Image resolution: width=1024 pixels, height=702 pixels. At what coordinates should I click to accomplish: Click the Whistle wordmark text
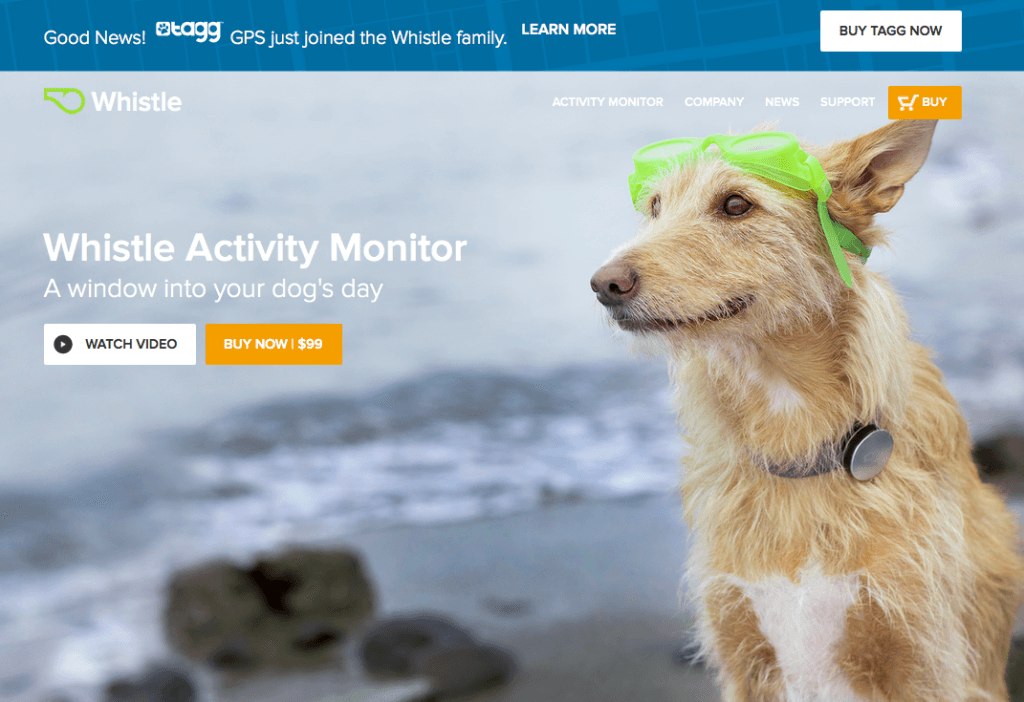tap(136, 102)
